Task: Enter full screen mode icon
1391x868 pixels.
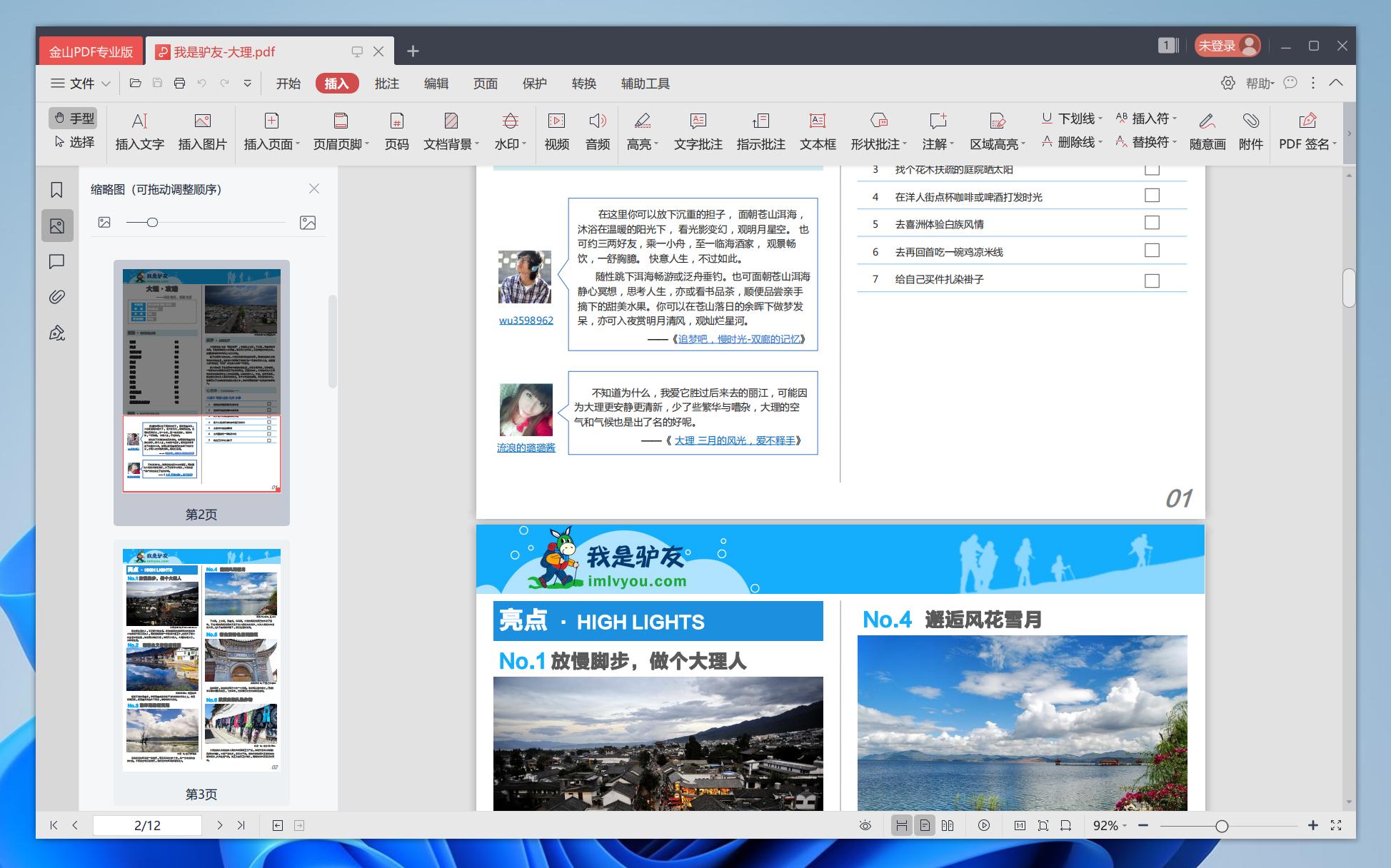Action: tap(1336, 826)
